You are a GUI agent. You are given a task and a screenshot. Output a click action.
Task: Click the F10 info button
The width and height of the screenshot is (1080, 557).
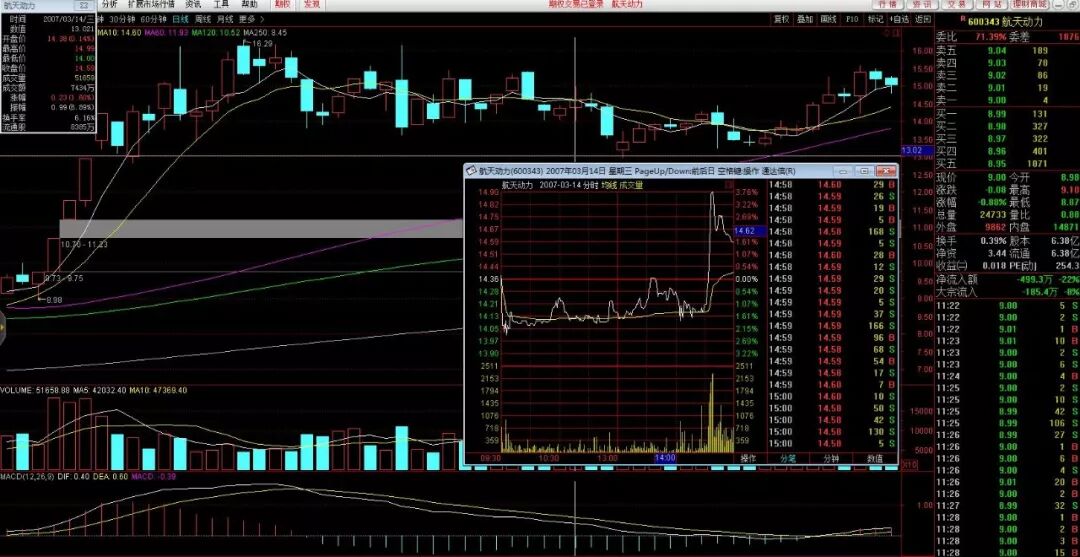(852, 19)
